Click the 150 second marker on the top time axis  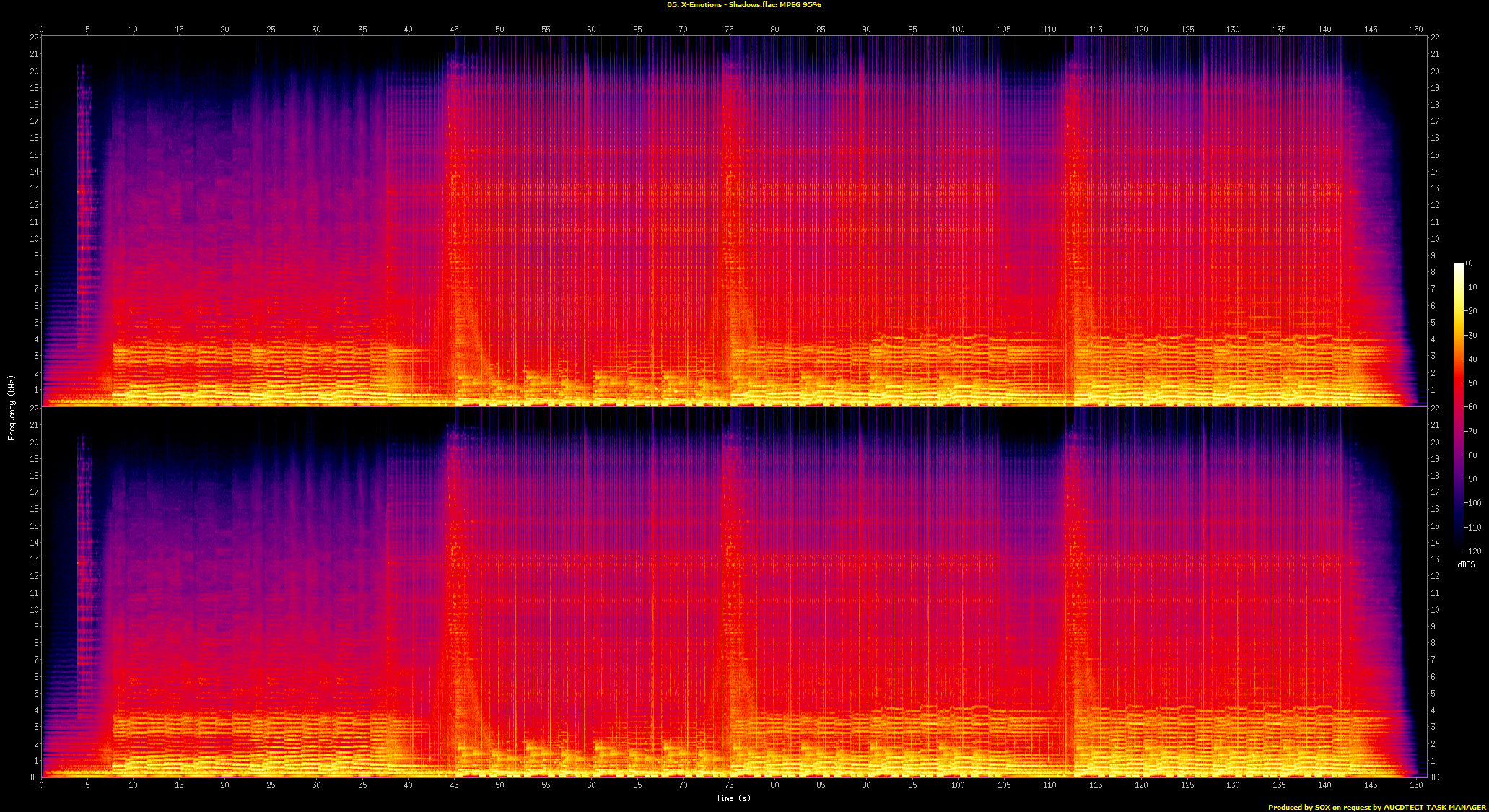[x=1416, y=30]
